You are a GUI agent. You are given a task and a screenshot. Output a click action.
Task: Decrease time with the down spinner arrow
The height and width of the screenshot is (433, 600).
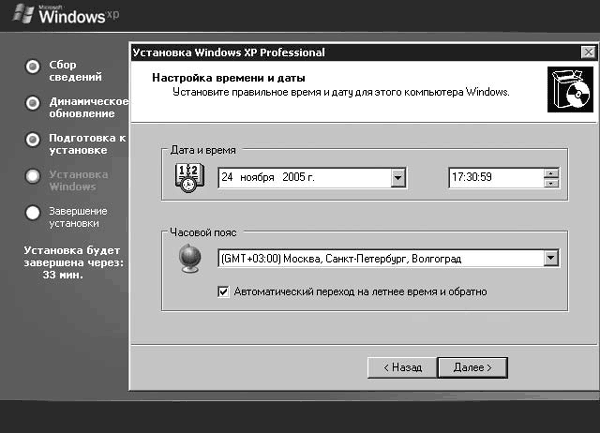tap(551, 183)
